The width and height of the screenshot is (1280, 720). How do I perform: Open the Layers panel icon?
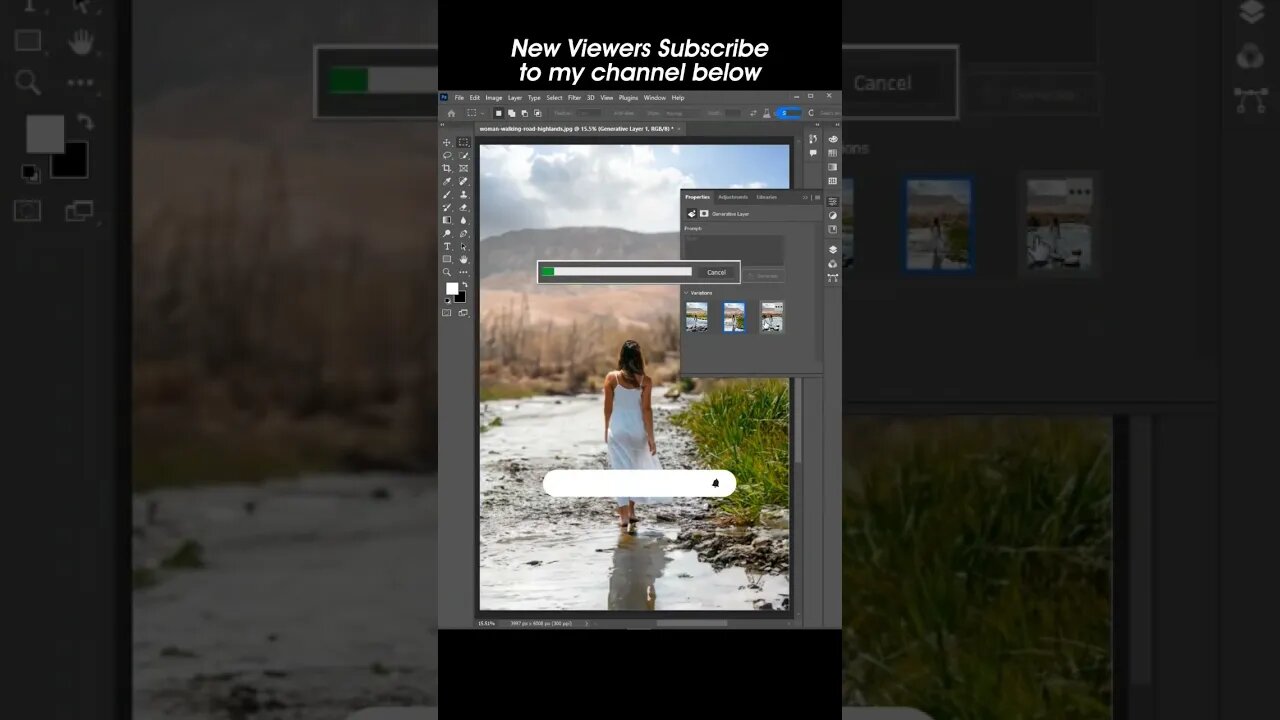(x=833, y=249)
